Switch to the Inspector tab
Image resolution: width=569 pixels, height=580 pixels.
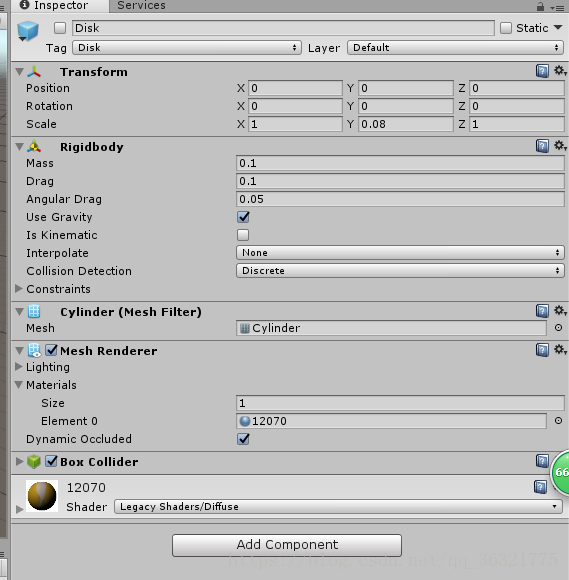(x=60, y=6)
